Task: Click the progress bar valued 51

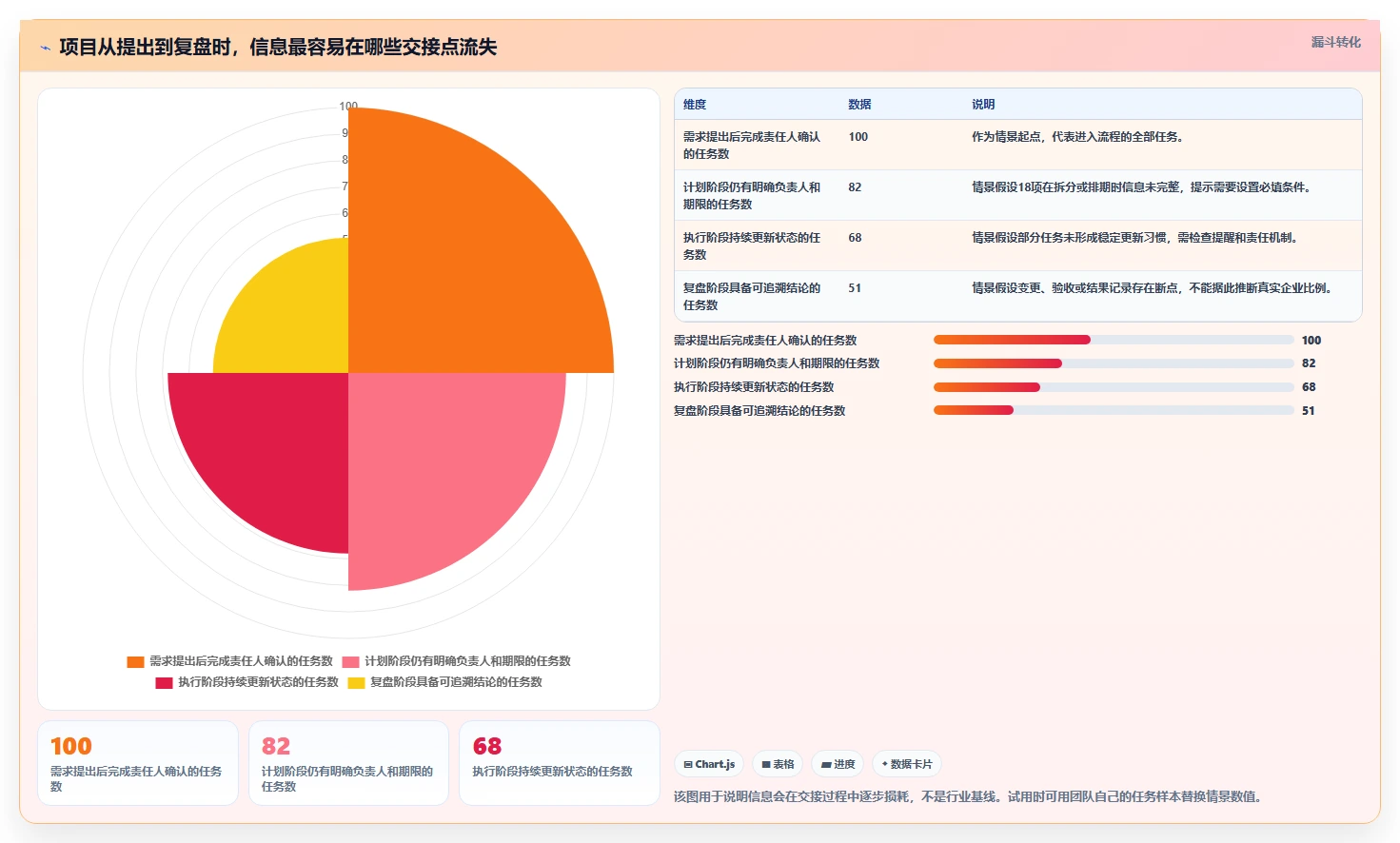Action: click(1114, 411)
